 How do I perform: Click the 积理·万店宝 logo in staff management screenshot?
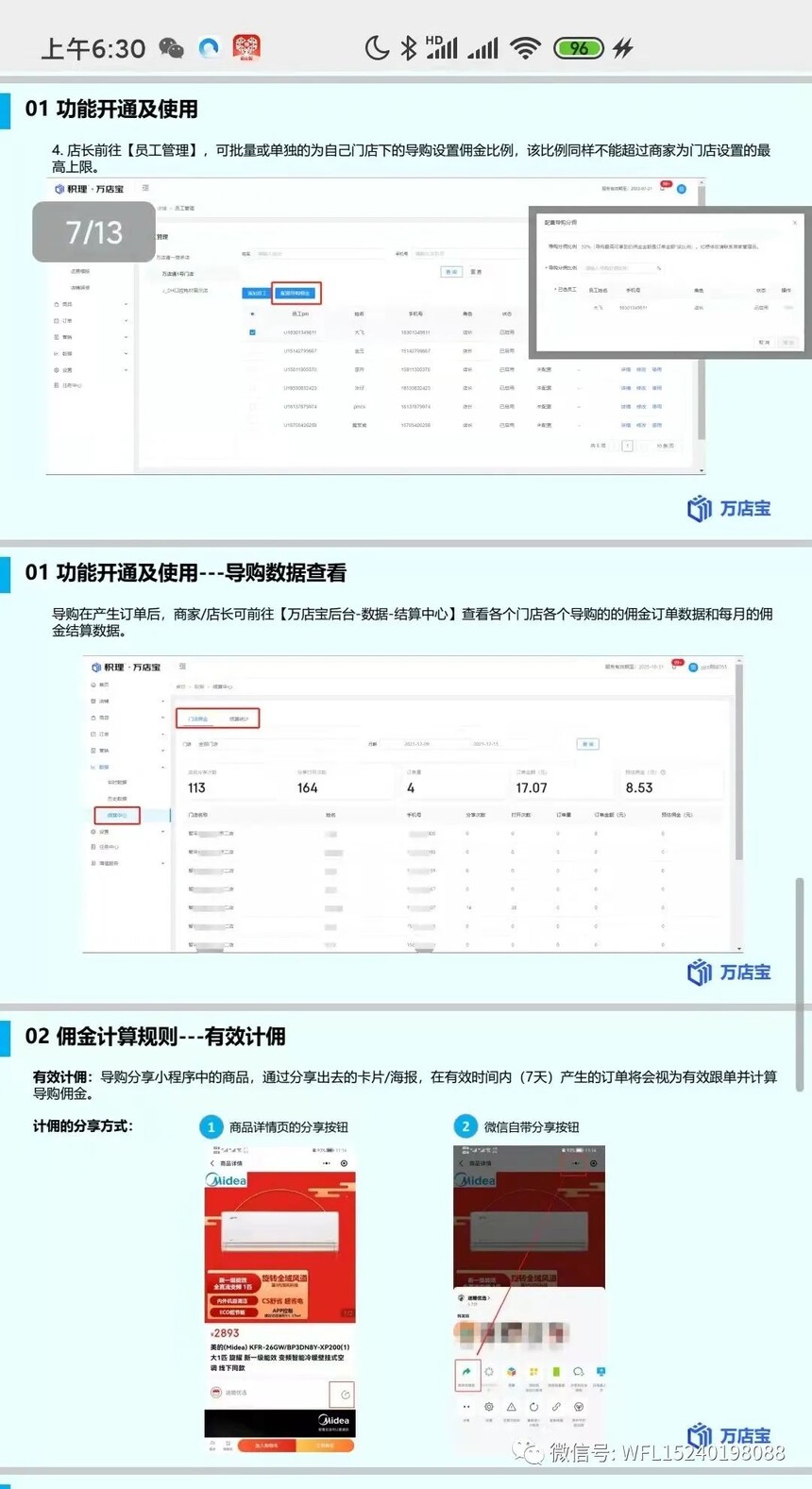tap(90, 189)
